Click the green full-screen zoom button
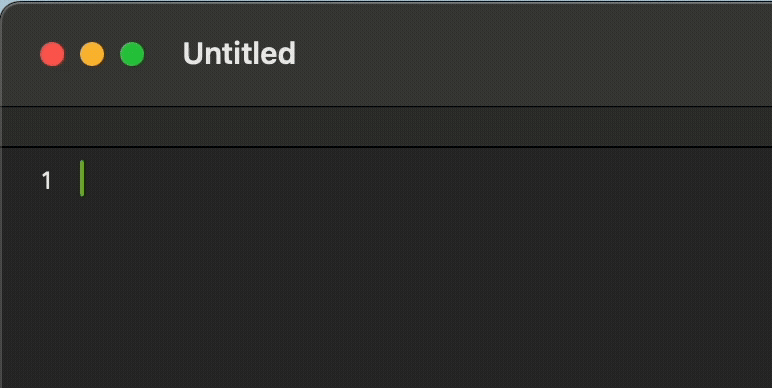 (132, 54)
